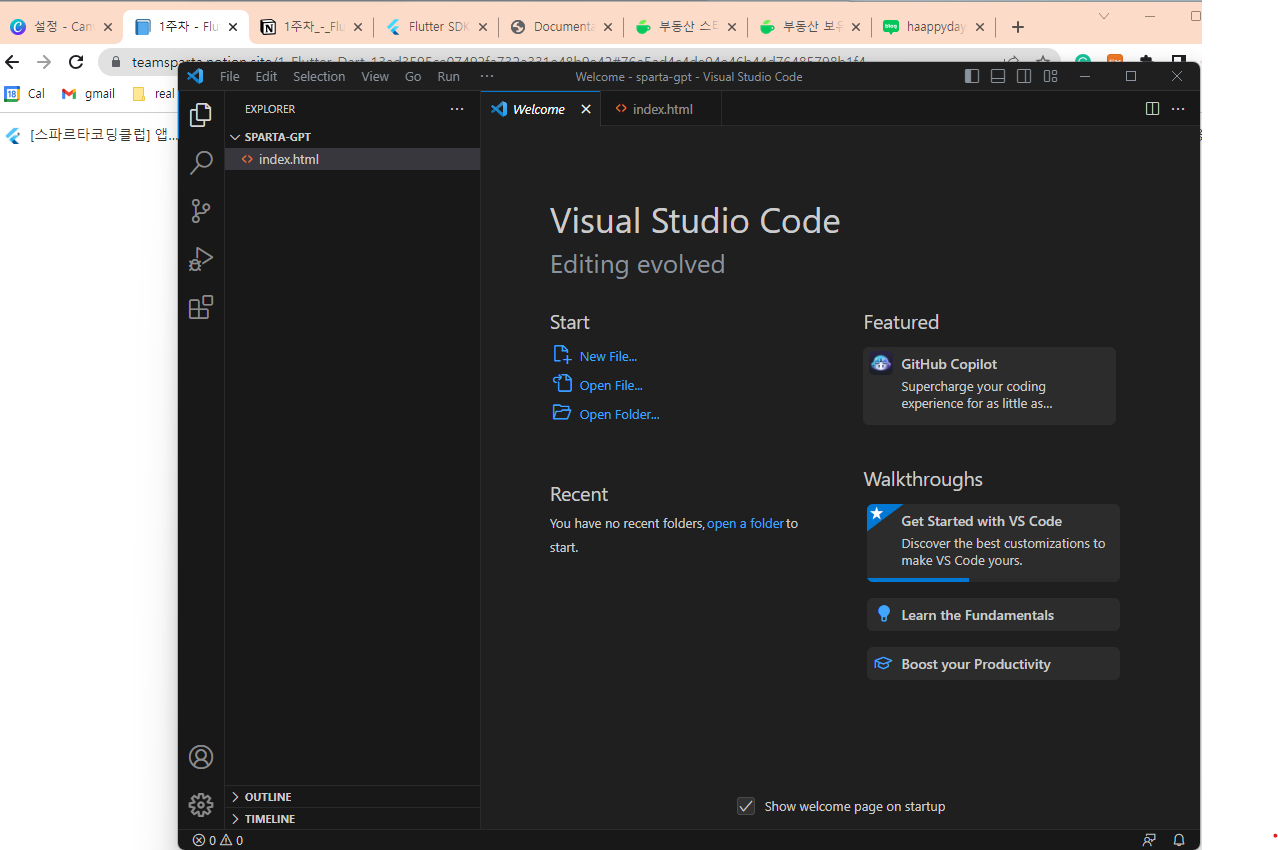Open the Manage gear icon in VS Code
This screenshot has width=1278, height=850.
[201, 804]
